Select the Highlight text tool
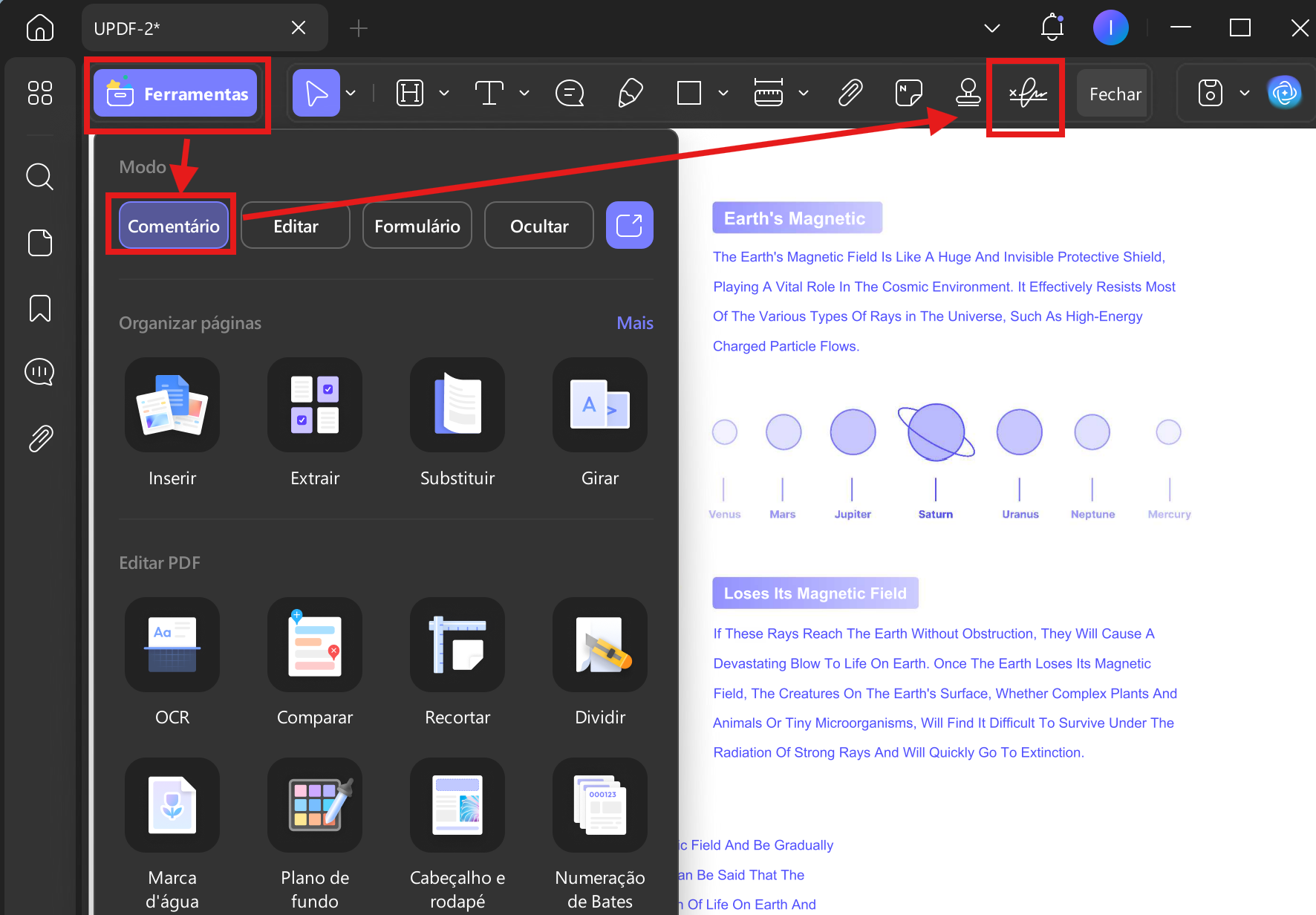The height and width of the screenshot is (915, 1316). pos(410,94)
